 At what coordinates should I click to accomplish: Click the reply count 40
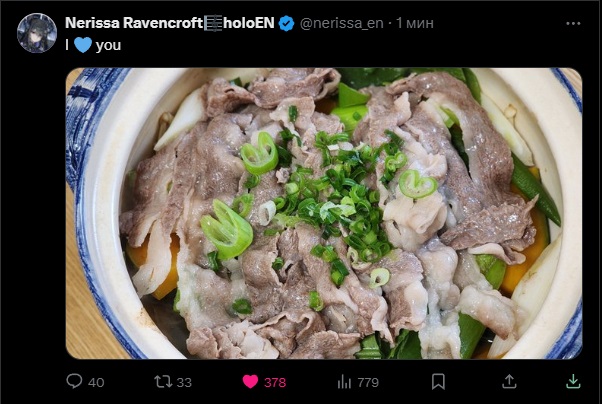click(96, 382)
